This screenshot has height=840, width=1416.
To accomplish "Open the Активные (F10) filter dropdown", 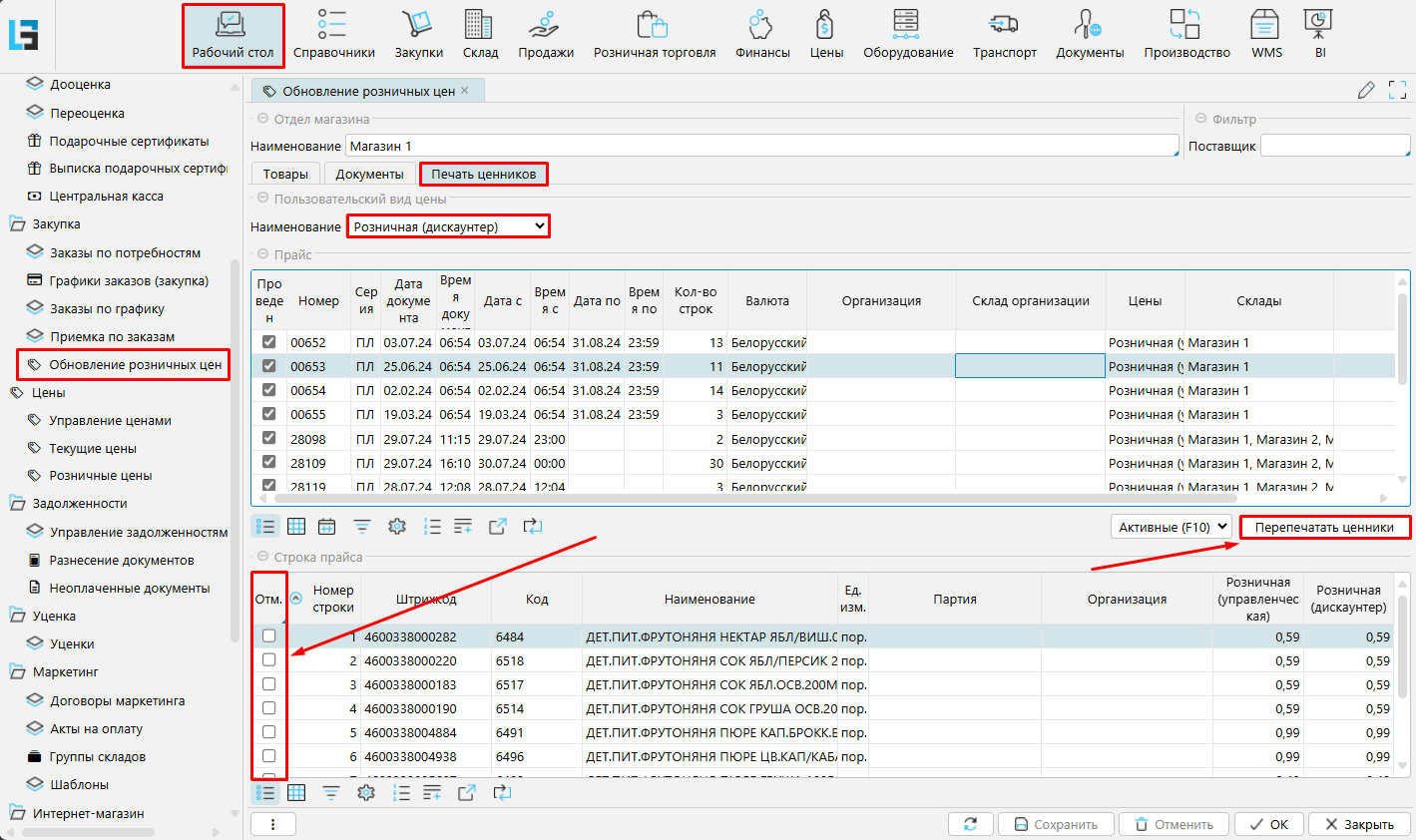I will click(1173, 527).
